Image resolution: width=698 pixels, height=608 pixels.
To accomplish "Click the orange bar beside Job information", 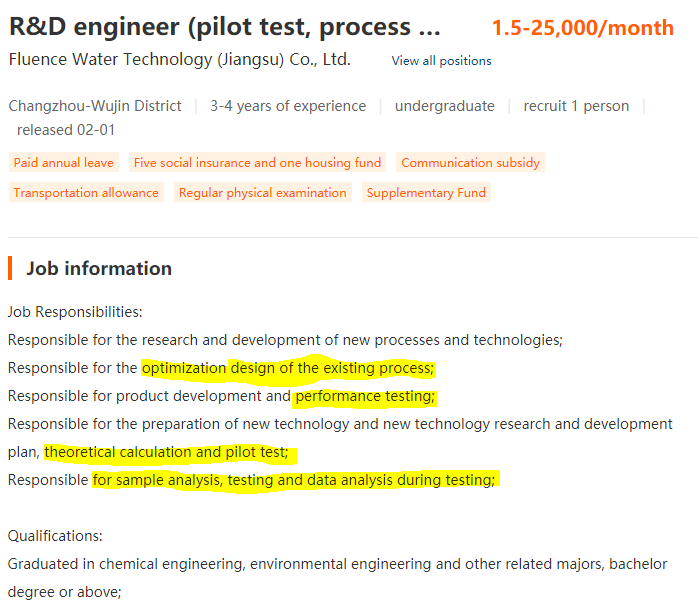I will click(x=10, y=268).
